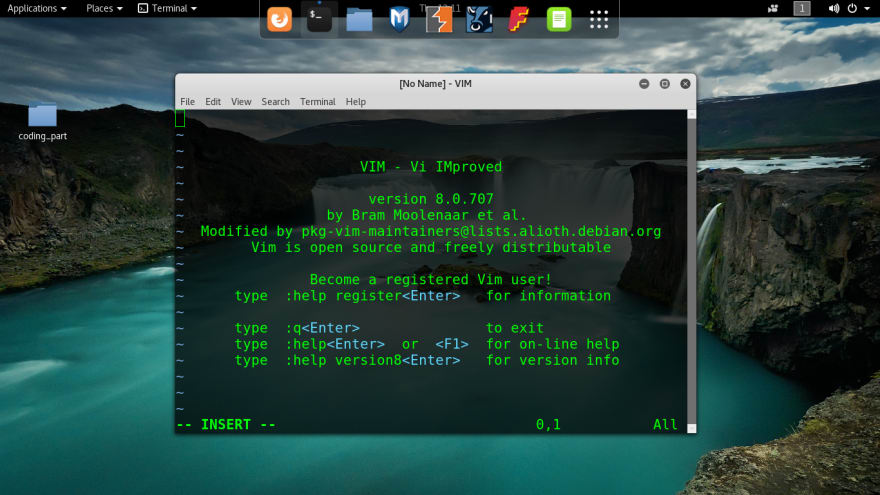
Task: Click "version 8.0.707" text
Action: [431, 199]
